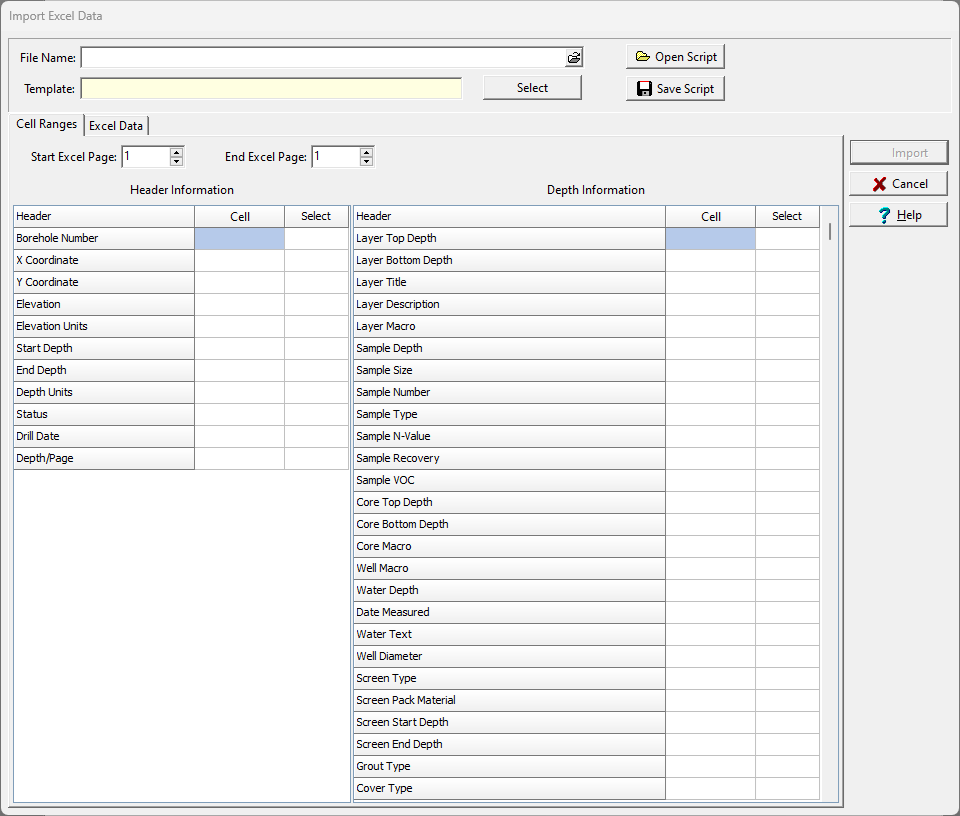
Task: Increment End Excel Page using up arrow
Action: [365, 152]
